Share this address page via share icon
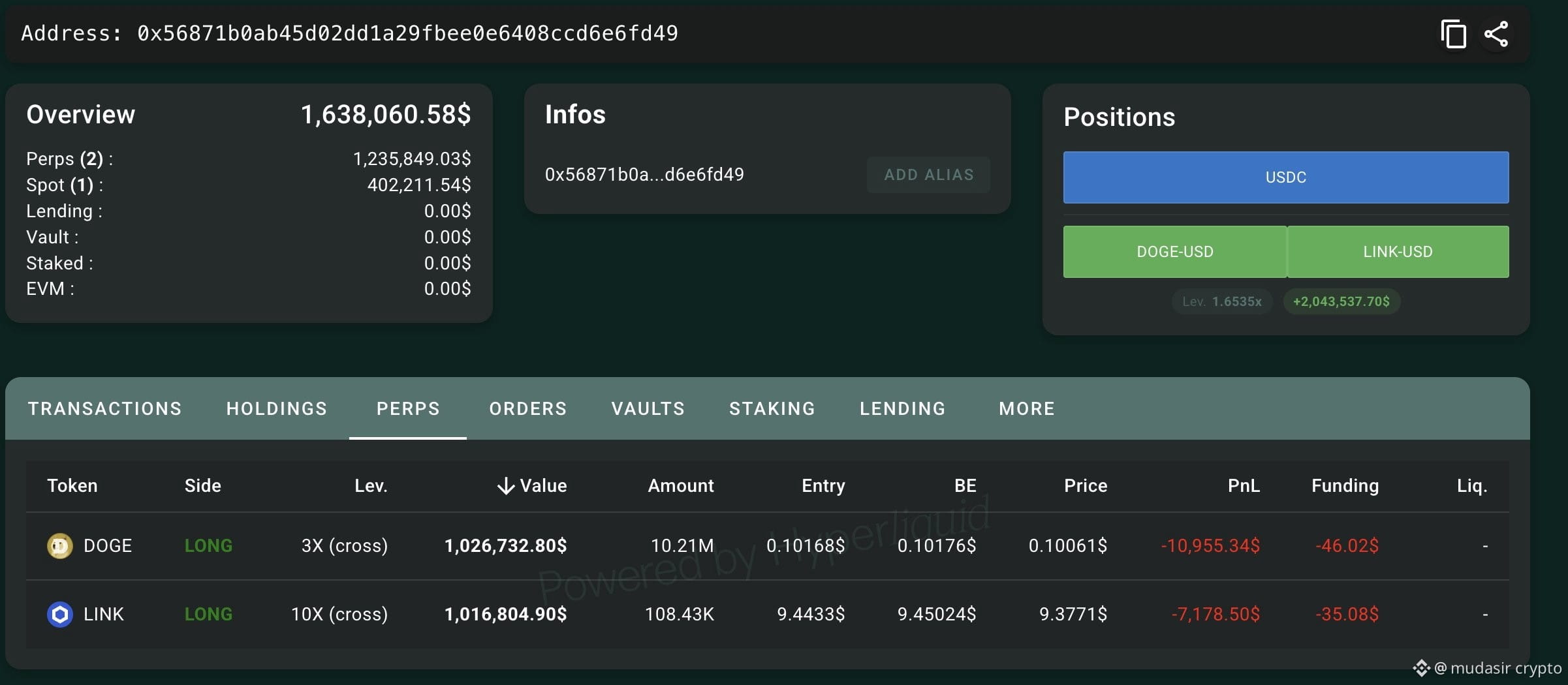This screenshot has width=1568, height=685. point(1496,34)
